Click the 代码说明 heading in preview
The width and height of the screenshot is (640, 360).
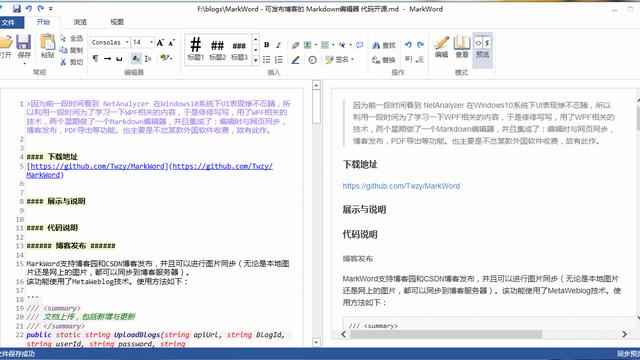click(x=360, y=235)
